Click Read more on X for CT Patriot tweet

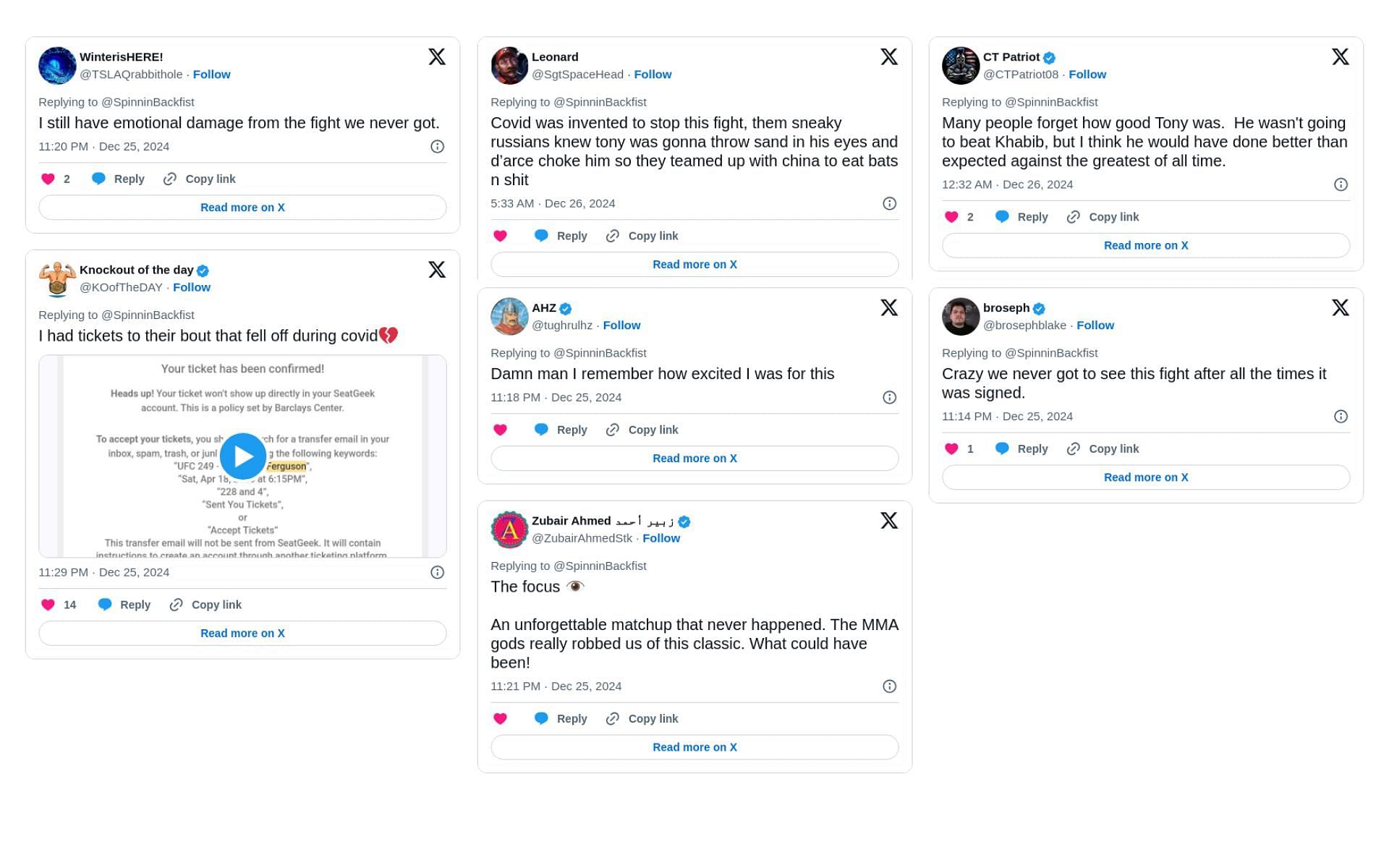point(1146,245)
